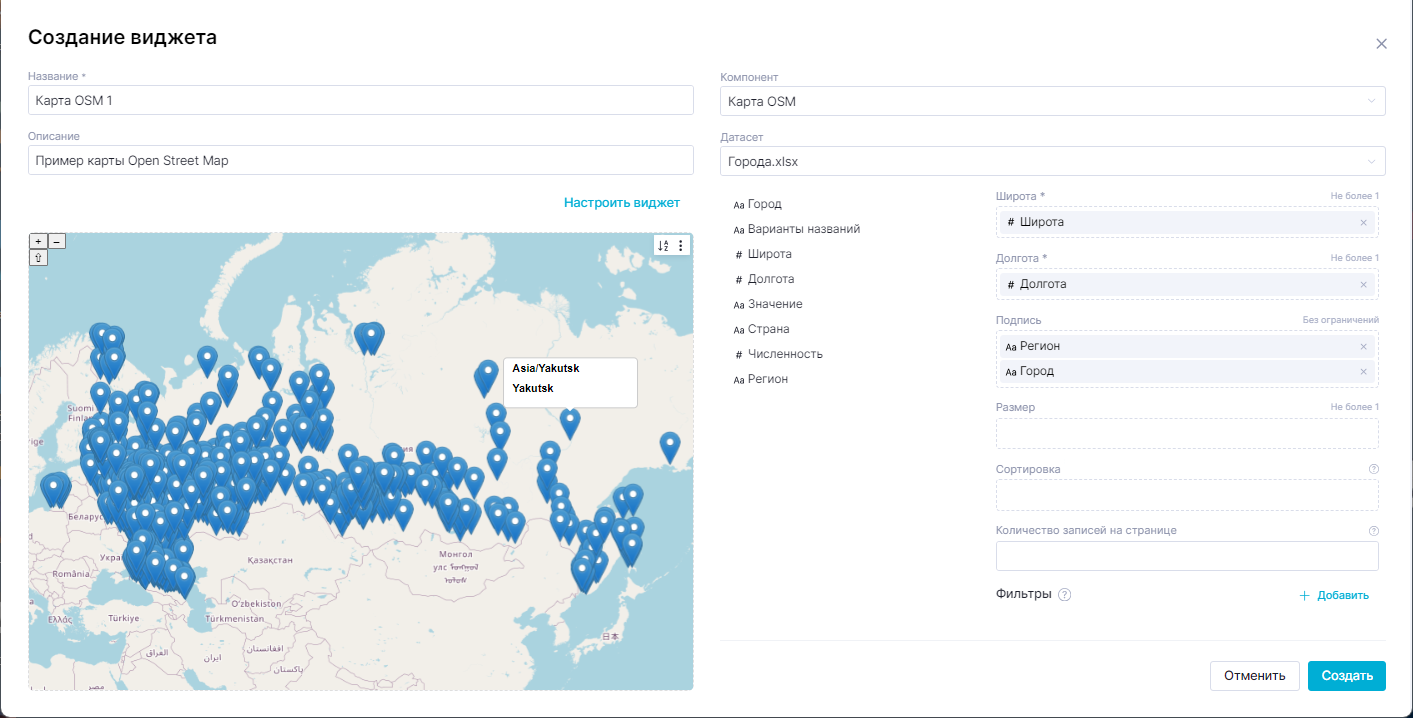Screen dimensions: 1413x718
Task: Expand the Компонент dropdown
Action: pyautogui.click(x=1052, y=101)
